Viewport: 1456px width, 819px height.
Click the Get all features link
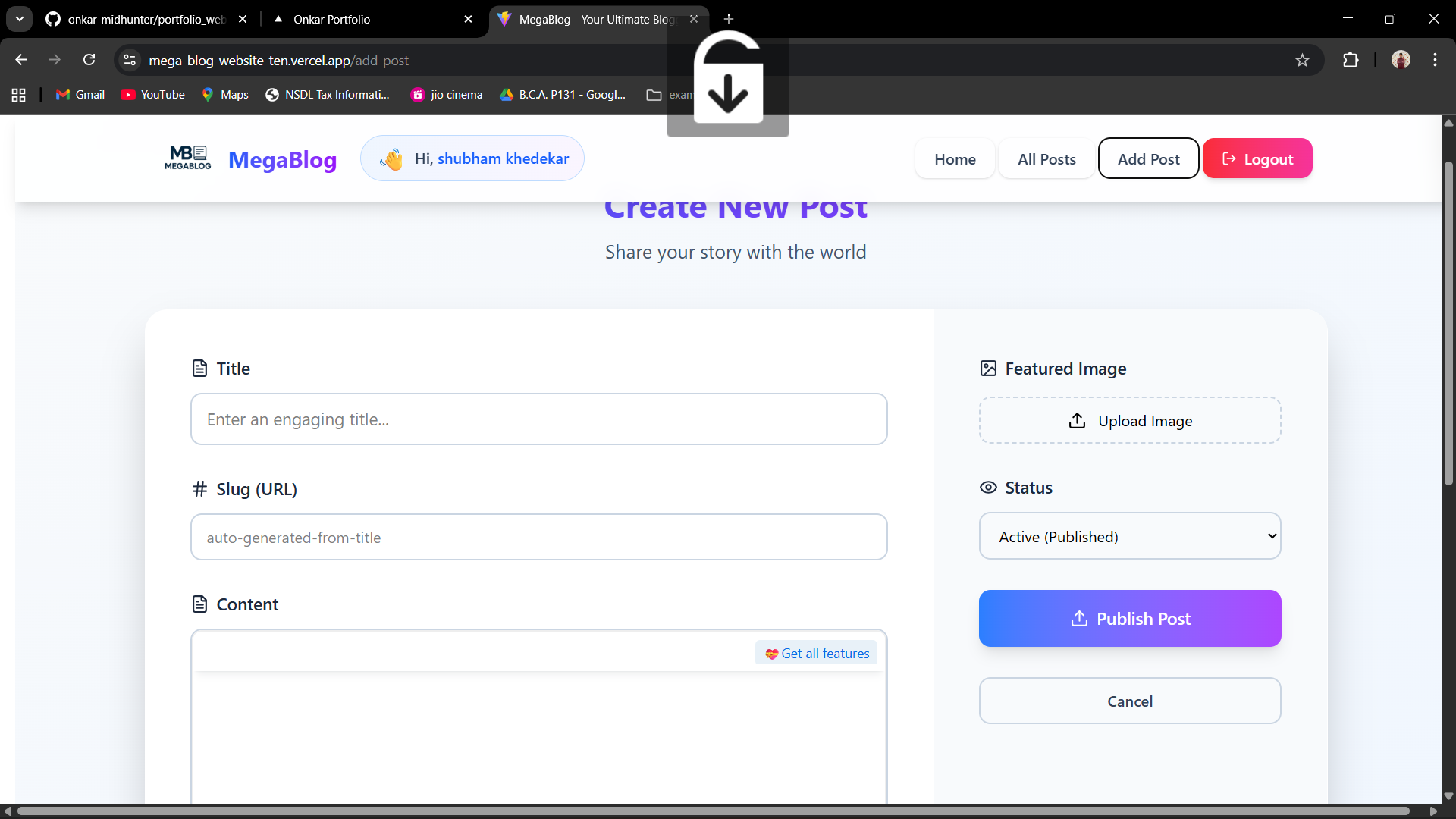pos(817,653)
